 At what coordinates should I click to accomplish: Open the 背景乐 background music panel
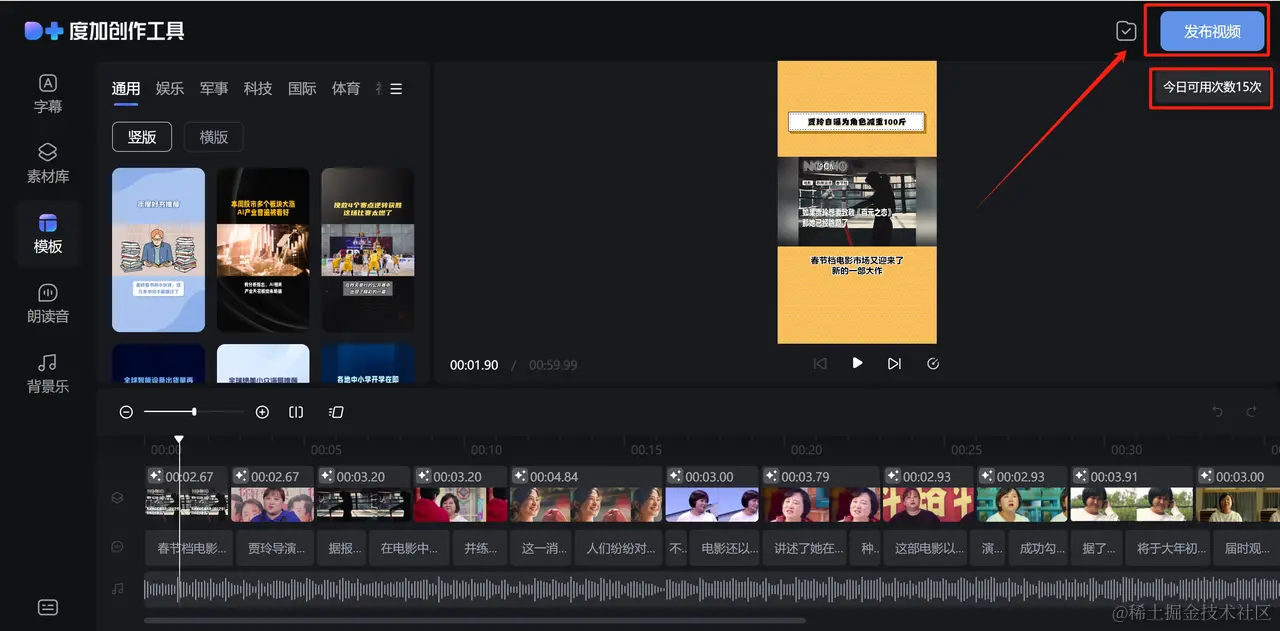[x=47, y=373]
